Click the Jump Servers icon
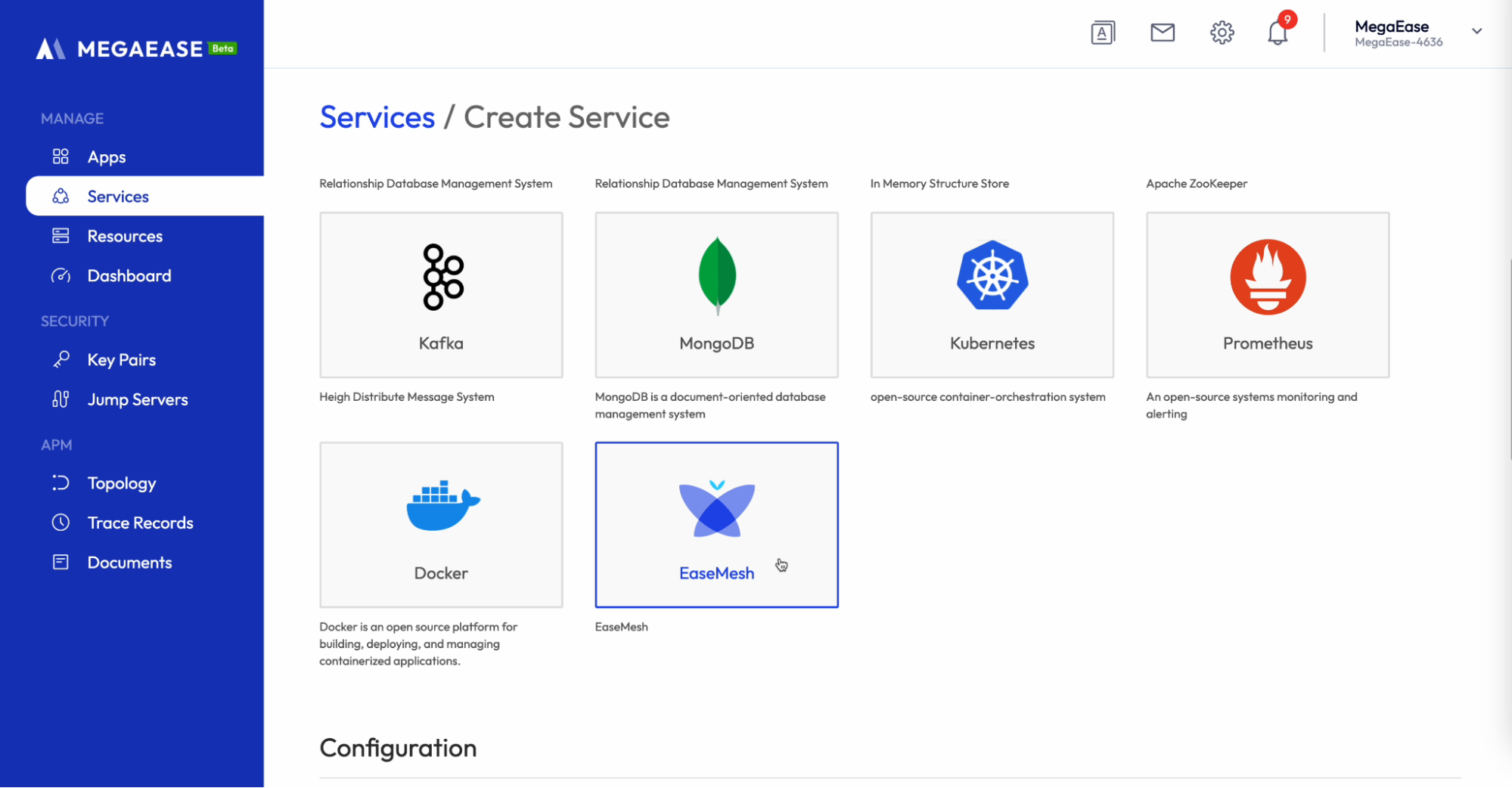The image size is (1512, 788). click(61, 399)
